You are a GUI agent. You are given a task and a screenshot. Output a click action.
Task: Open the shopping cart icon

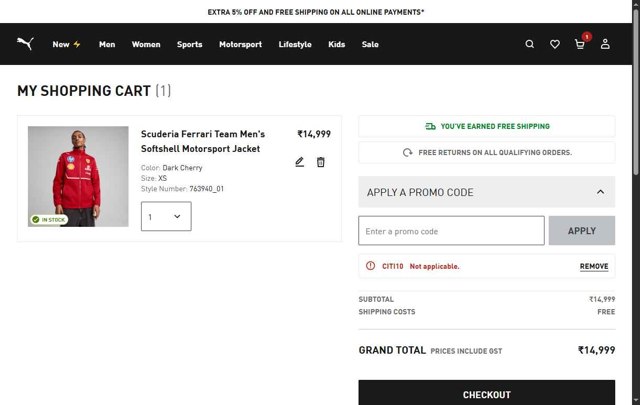point(580,44)
